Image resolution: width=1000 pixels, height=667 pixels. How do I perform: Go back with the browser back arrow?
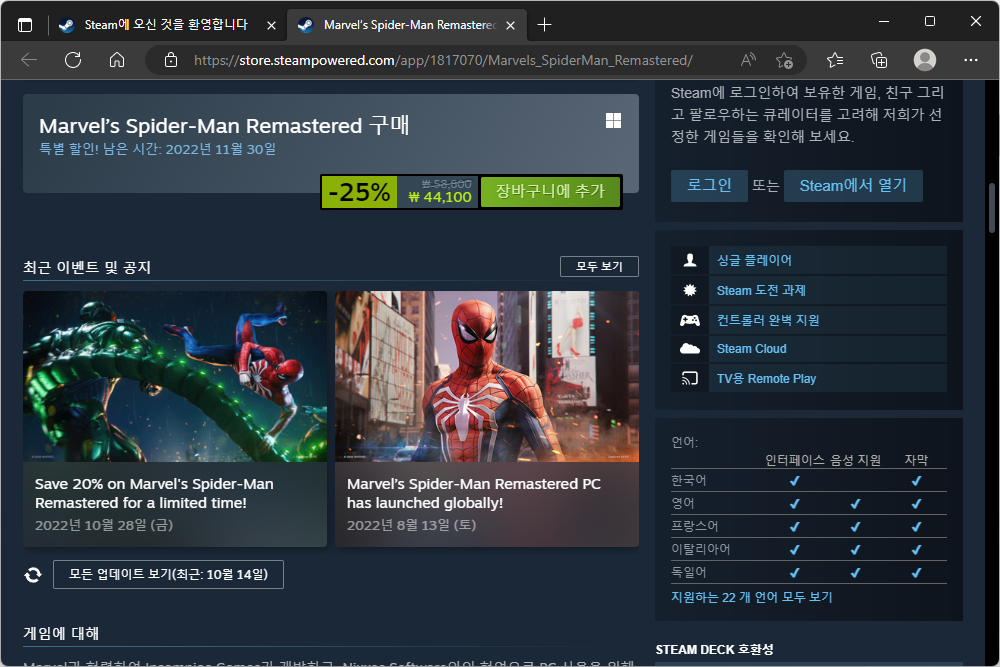[x=29, y=60]
